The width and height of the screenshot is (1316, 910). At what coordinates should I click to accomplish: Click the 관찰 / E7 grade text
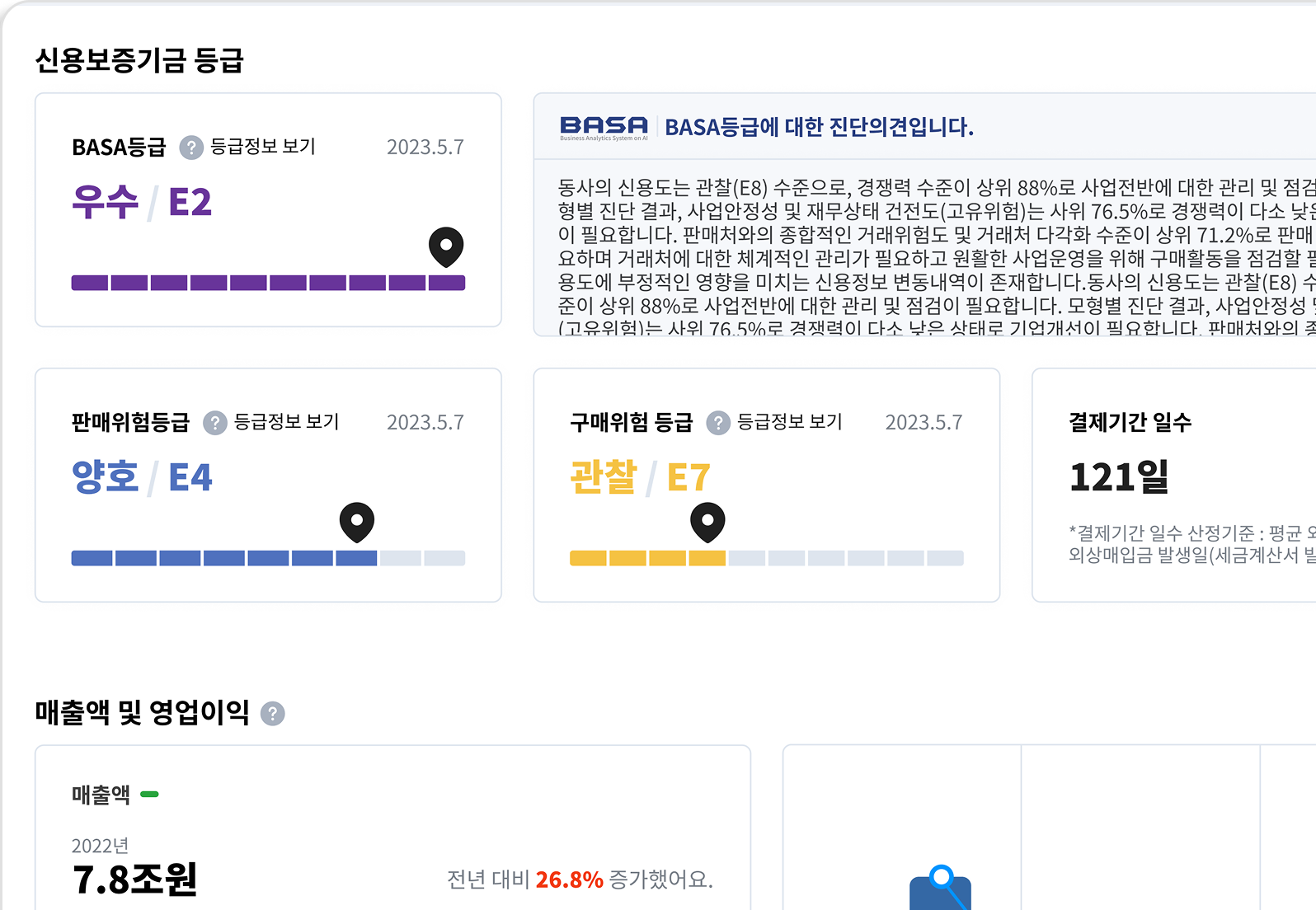click(x=640, y=477)
